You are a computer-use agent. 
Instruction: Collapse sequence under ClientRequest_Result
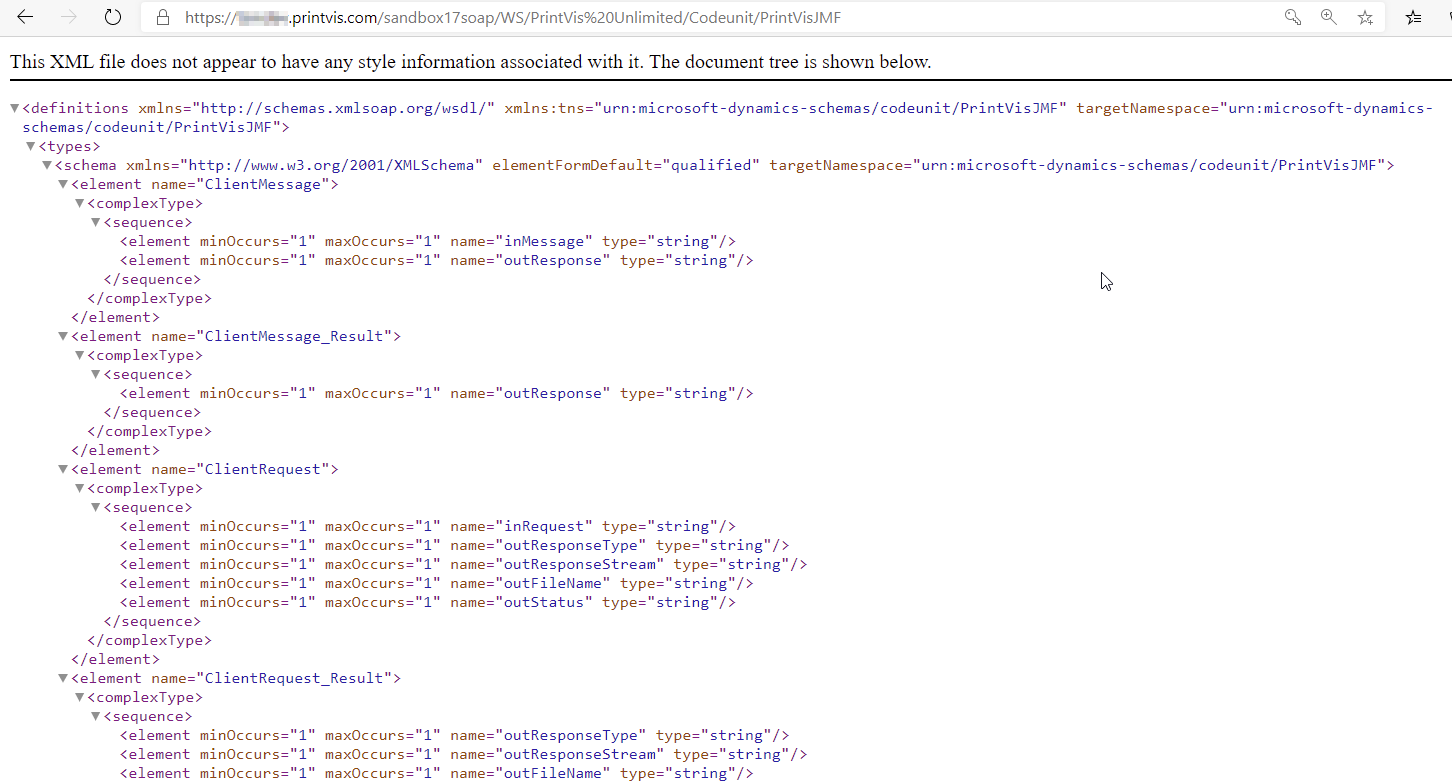pos(95,717)
